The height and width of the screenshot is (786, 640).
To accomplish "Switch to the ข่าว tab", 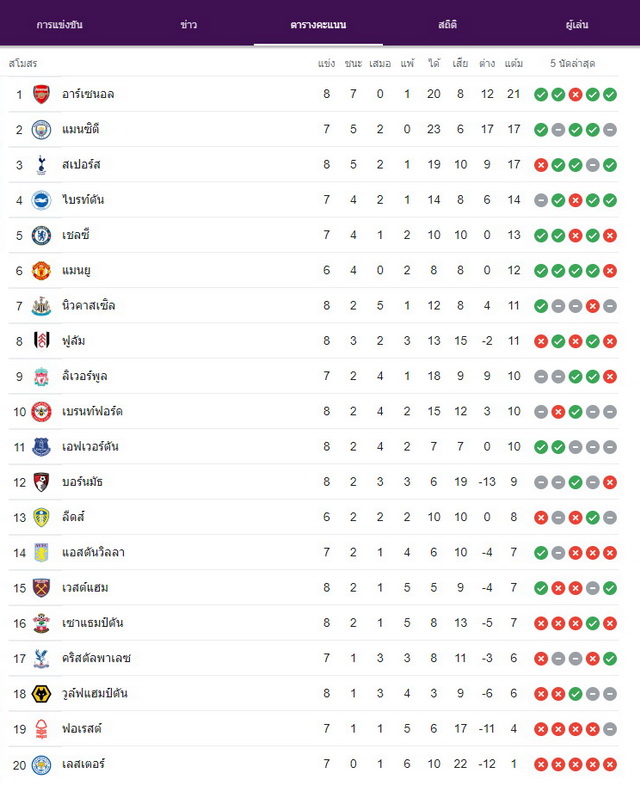I will [x=189, y=25].
